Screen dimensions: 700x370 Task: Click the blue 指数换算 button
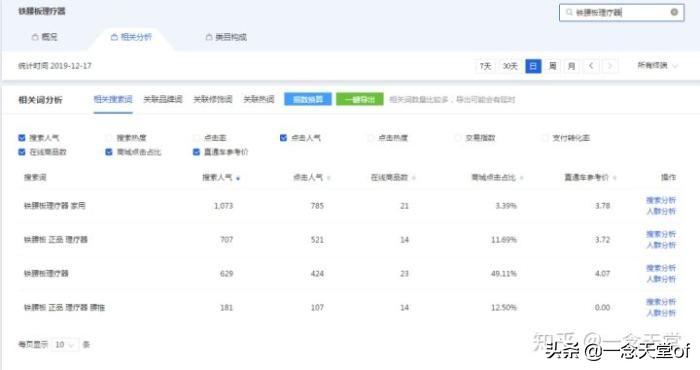pyautogui.click(x=308, y=99)
